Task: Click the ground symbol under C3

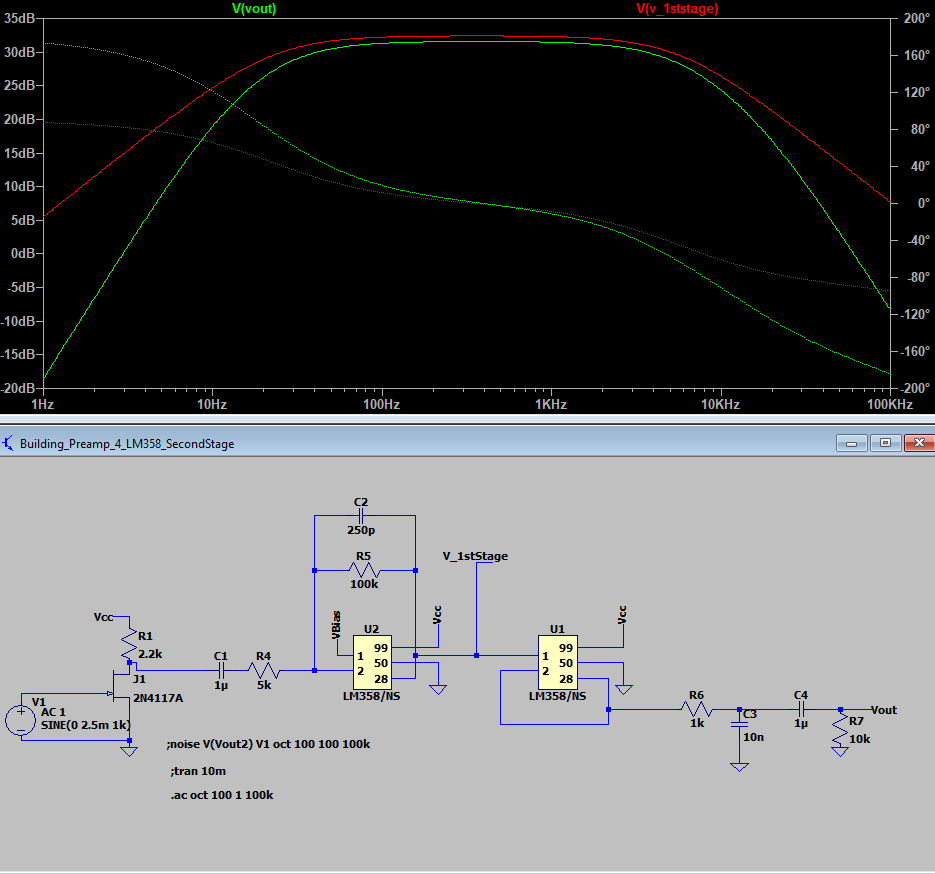Action: click(739, 767)
